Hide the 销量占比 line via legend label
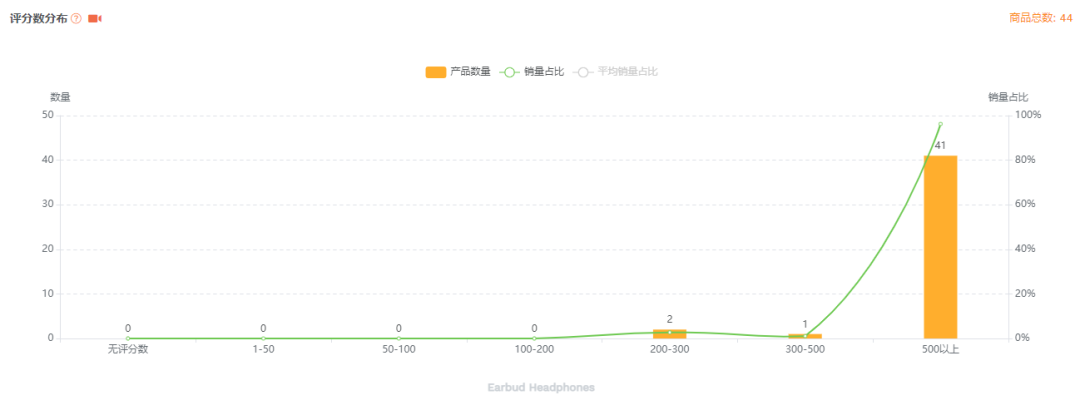Image resolution: width=1080 pixels, height=405 pixels. point(544,72)
